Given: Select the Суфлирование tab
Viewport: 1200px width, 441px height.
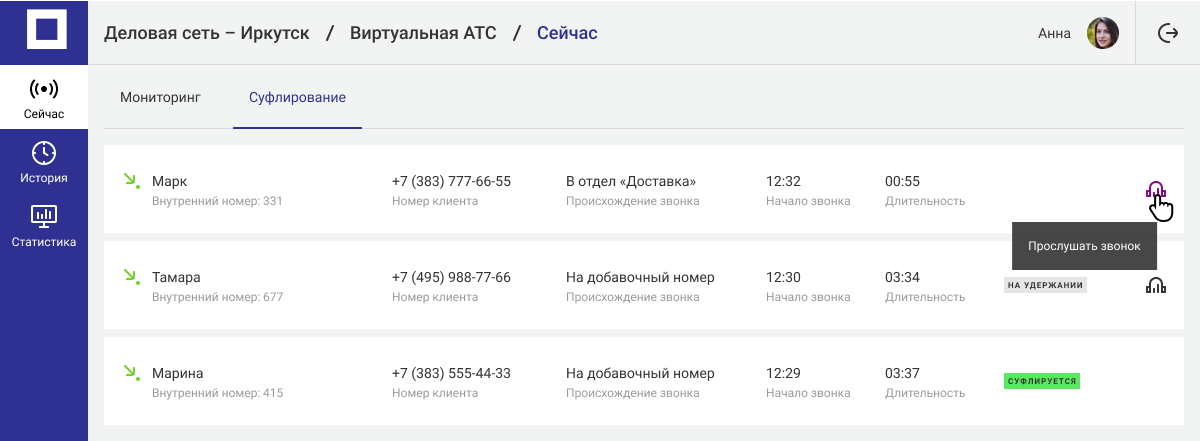Looking at the screenshot, I should (297, 98).
